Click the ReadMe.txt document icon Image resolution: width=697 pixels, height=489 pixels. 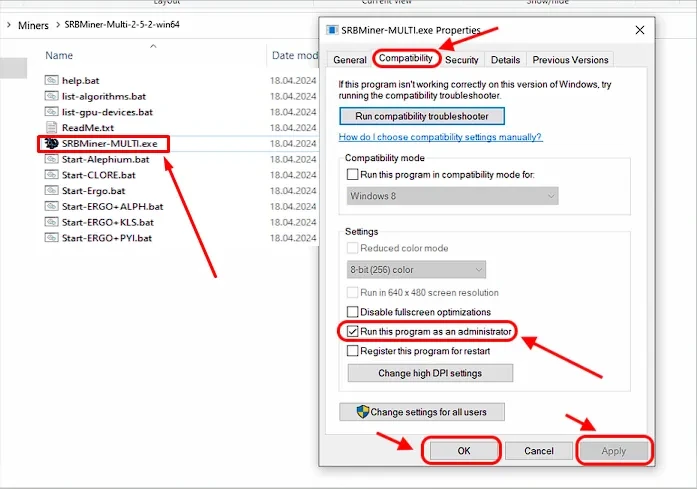(52, 128)
